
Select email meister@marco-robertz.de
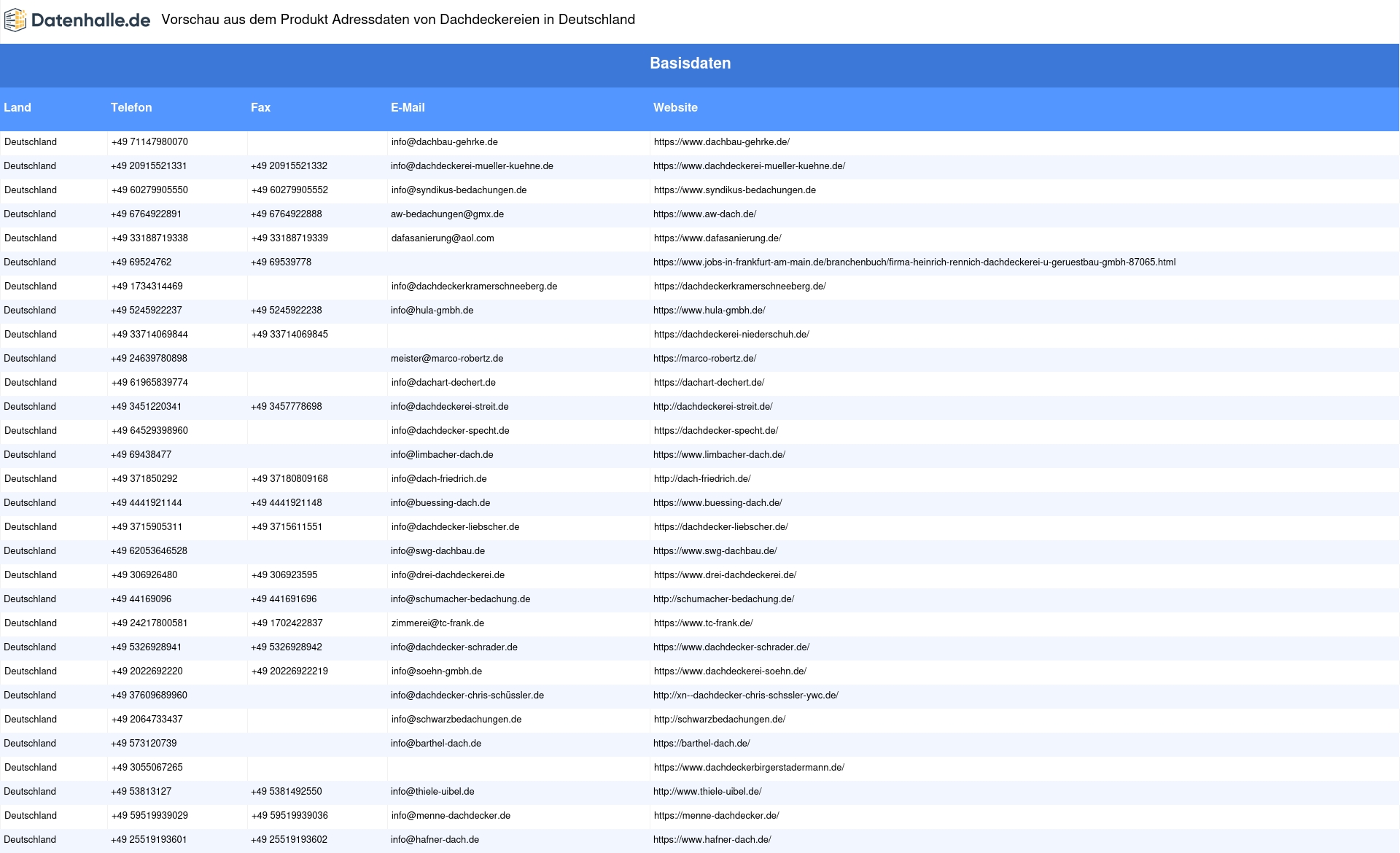(447, 359)
